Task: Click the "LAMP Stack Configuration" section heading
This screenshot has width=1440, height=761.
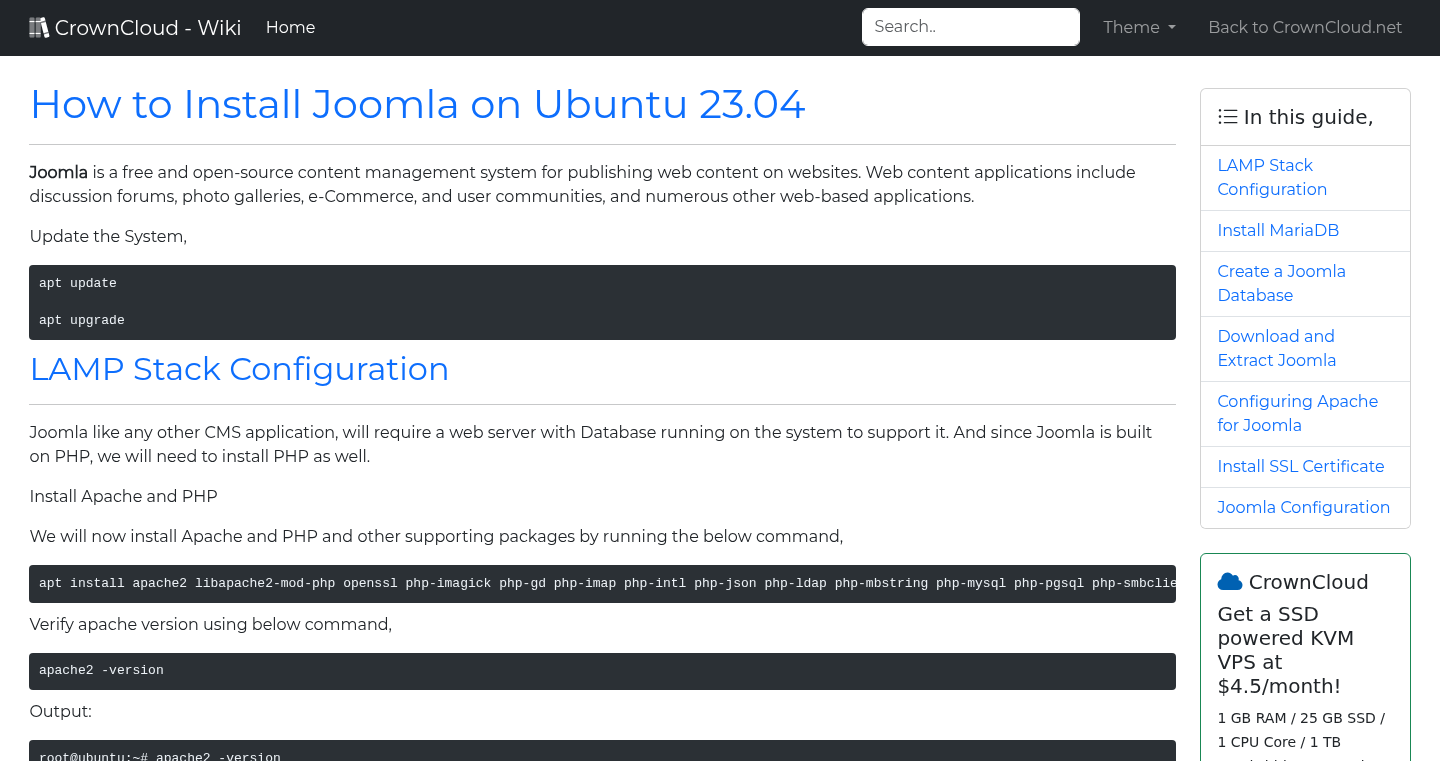Action: click(239, 369)
